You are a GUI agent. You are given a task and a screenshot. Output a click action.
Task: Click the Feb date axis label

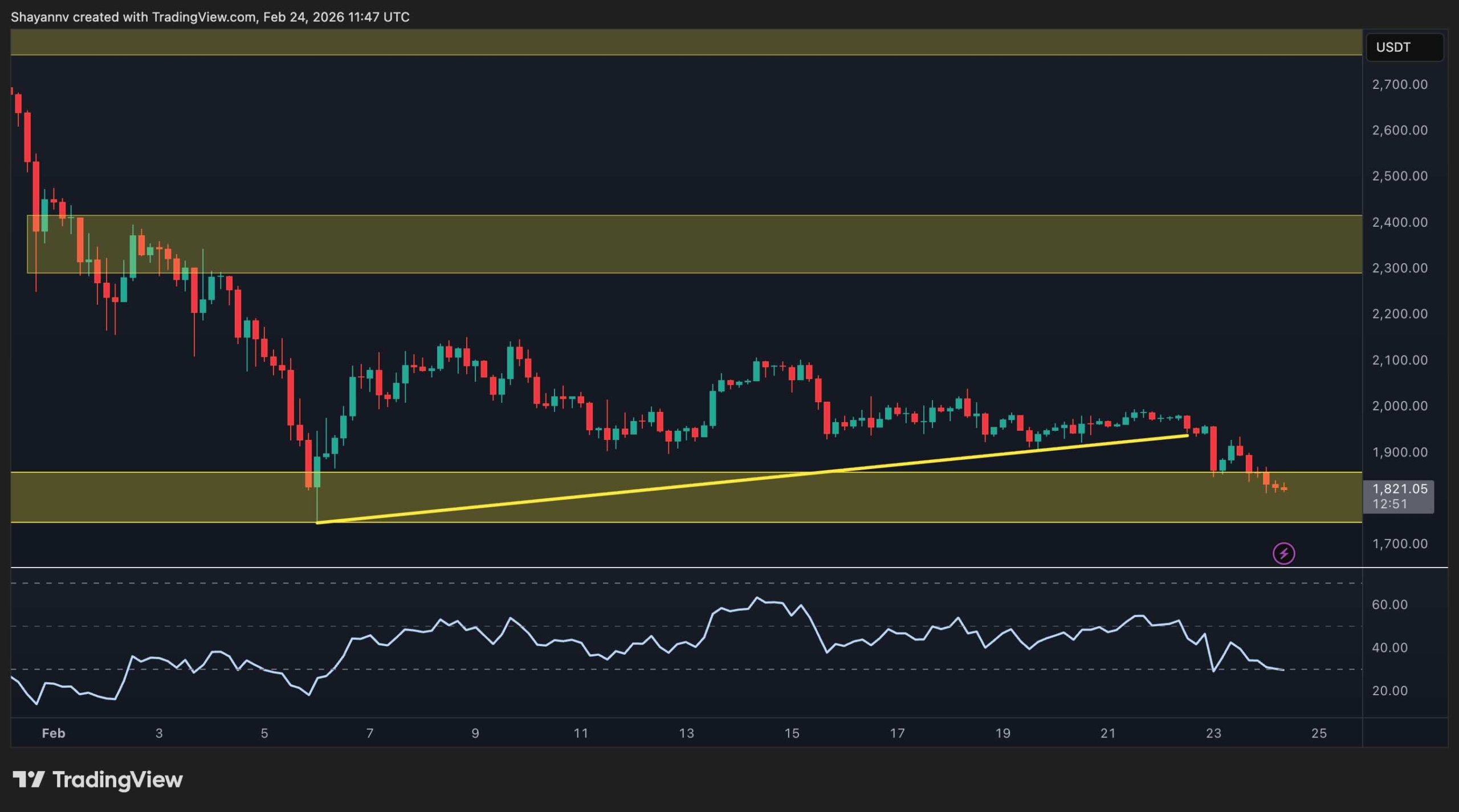(54, 733)
